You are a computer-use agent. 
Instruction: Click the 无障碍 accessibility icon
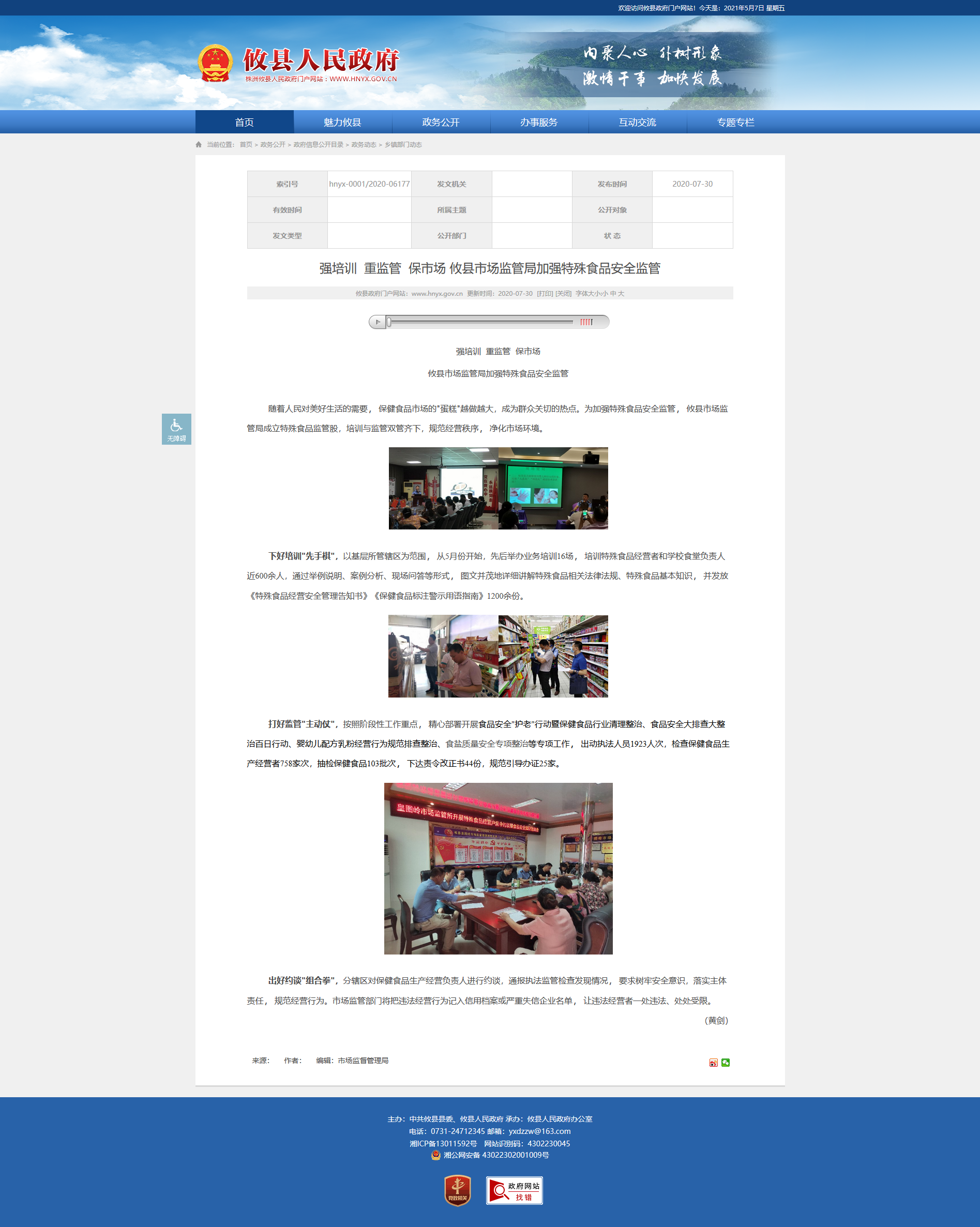[176, 429]
